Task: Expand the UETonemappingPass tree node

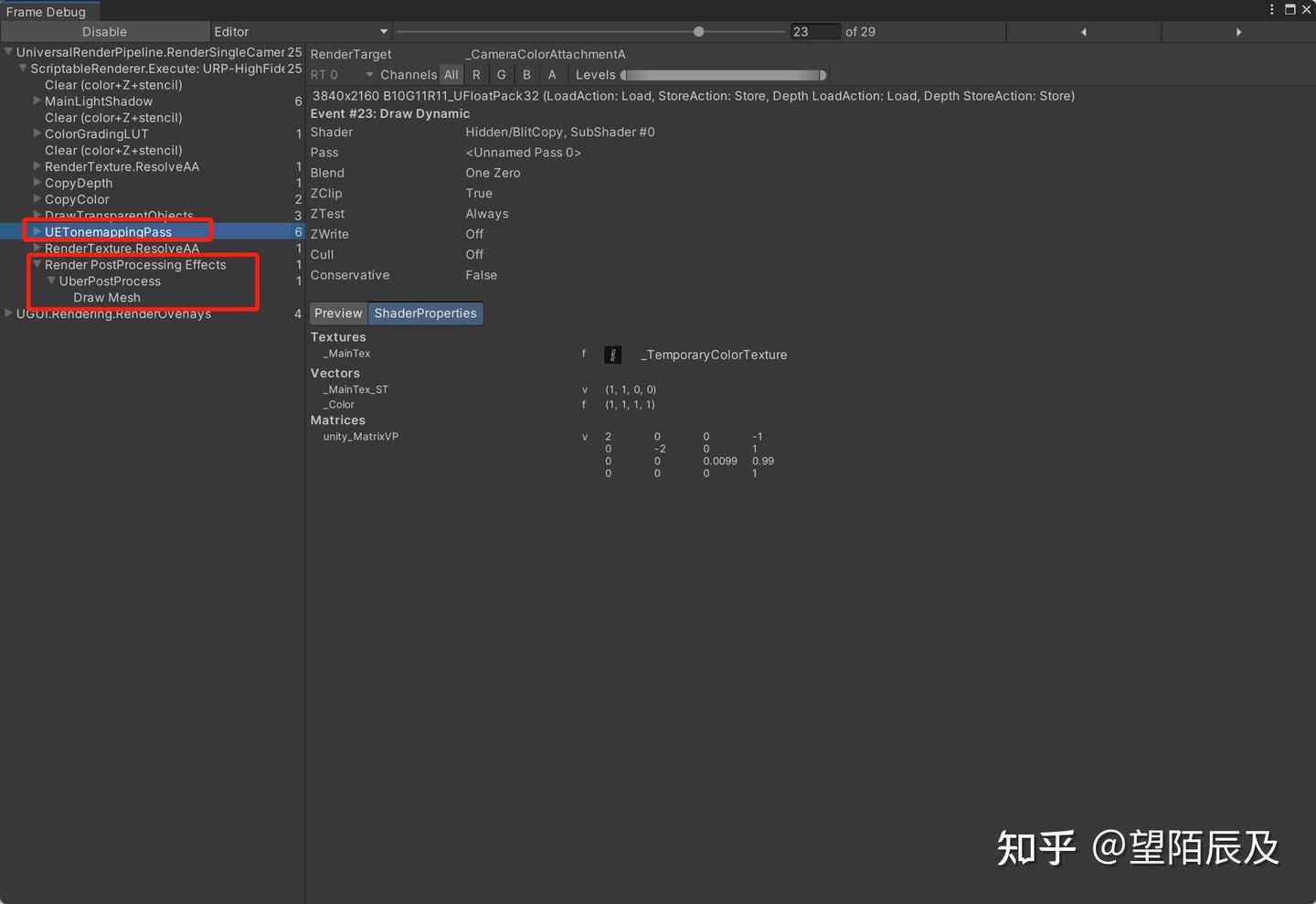Action: [x=37, y=231]
